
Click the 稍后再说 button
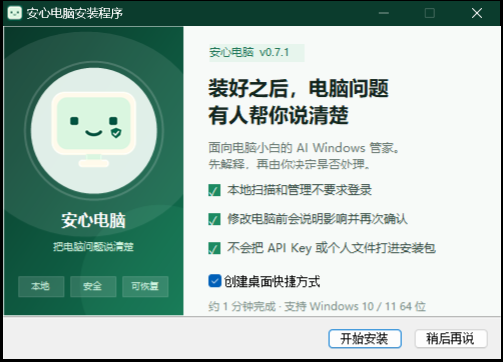451,339
